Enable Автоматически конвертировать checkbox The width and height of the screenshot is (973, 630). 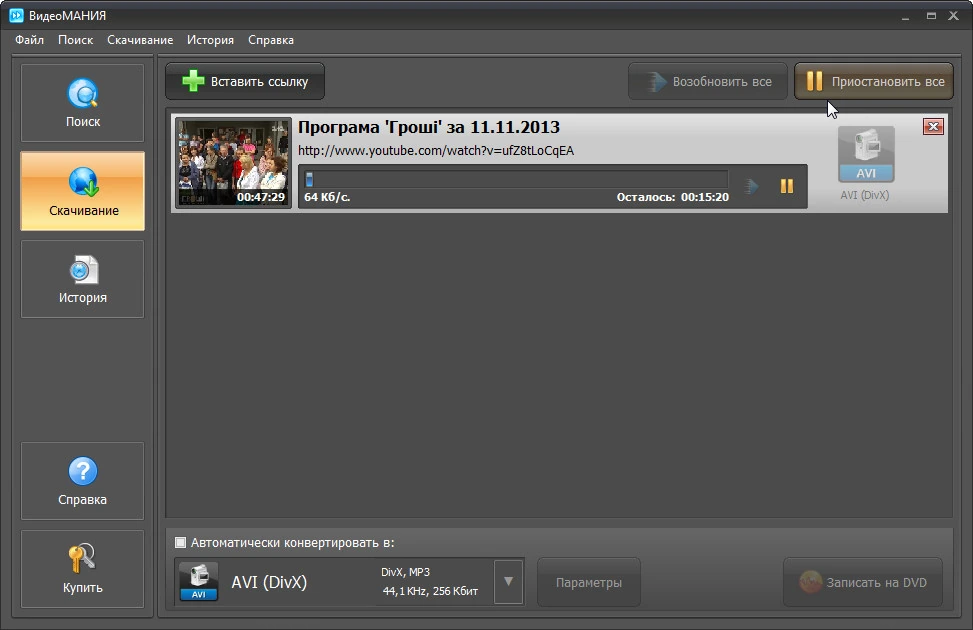tap(181, 542)
